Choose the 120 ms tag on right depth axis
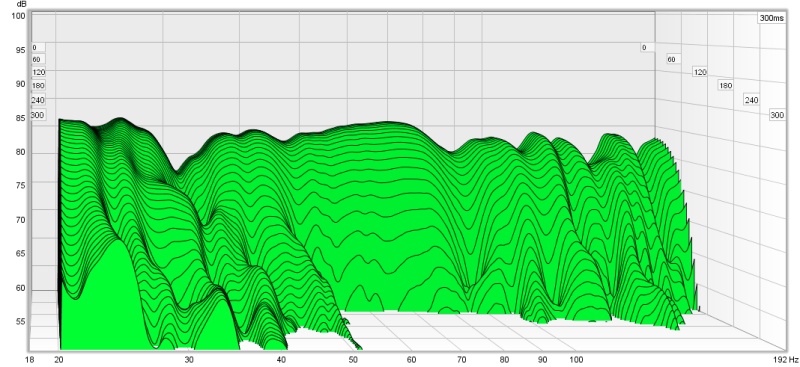800x367 pixels. 700,72
